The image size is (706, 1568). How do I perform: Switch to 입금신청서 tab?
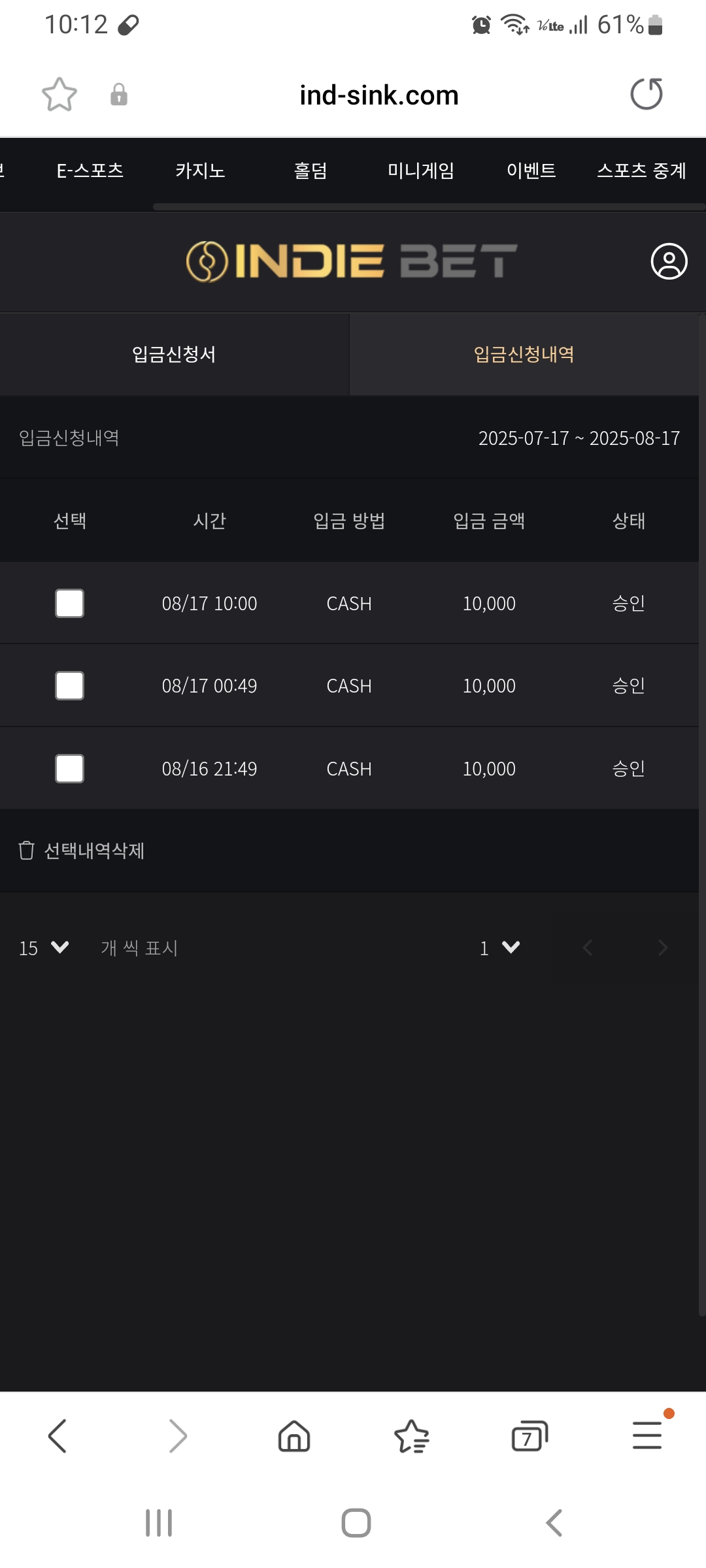(x=174, y=354)
